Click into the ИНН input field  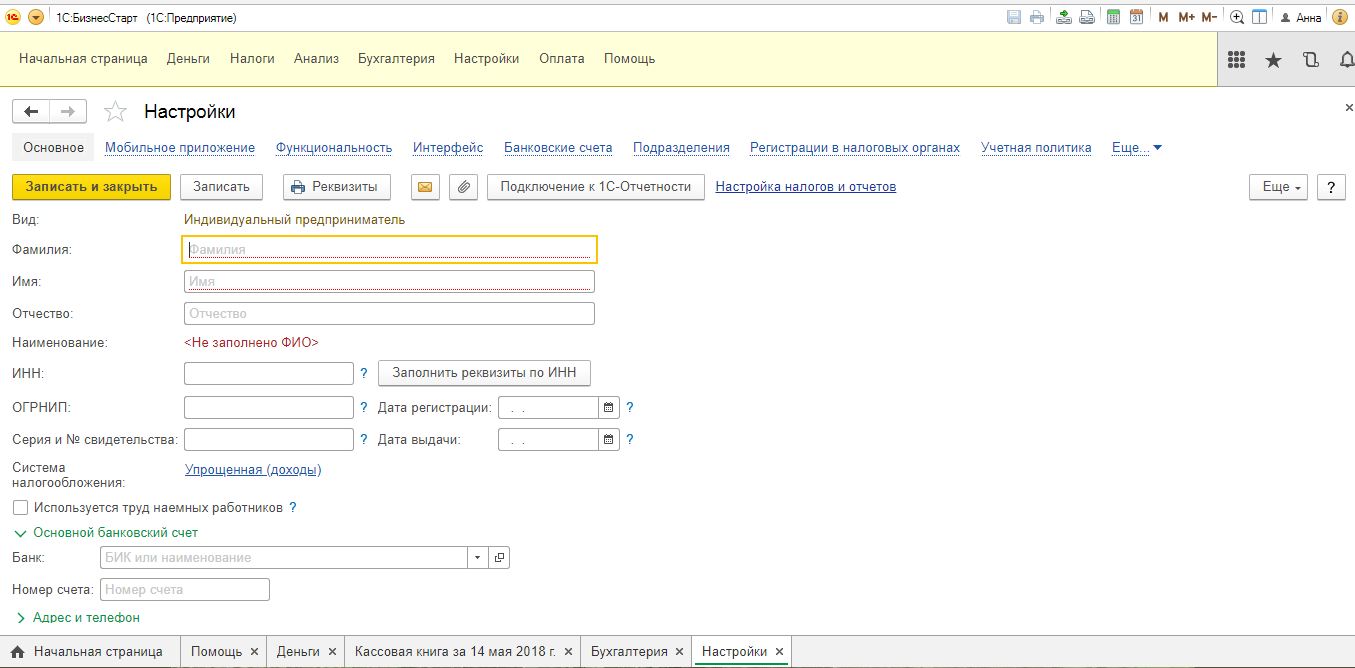point(269,374)
